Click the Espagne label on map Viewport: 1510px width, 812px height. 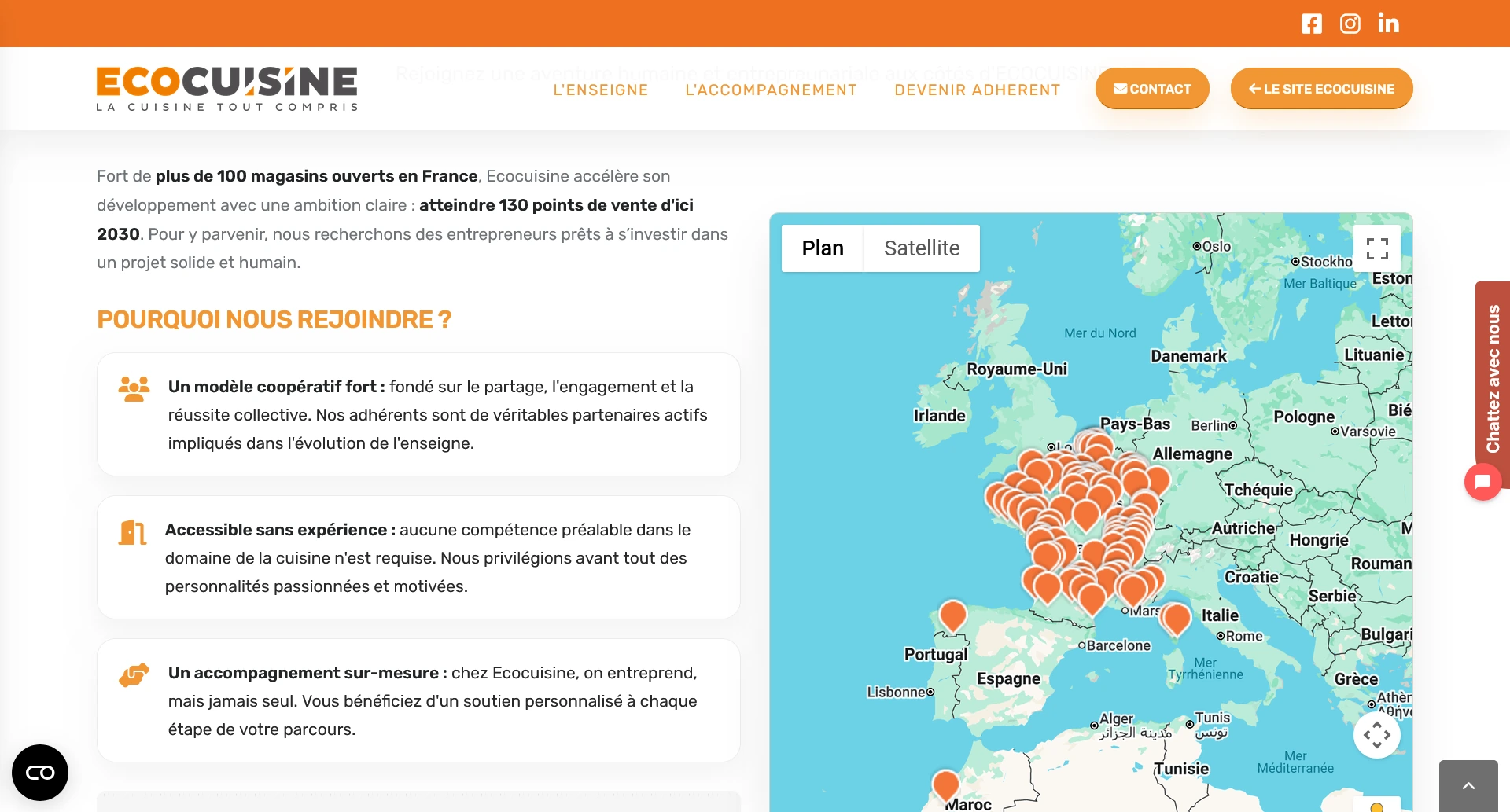[1008, 678]
